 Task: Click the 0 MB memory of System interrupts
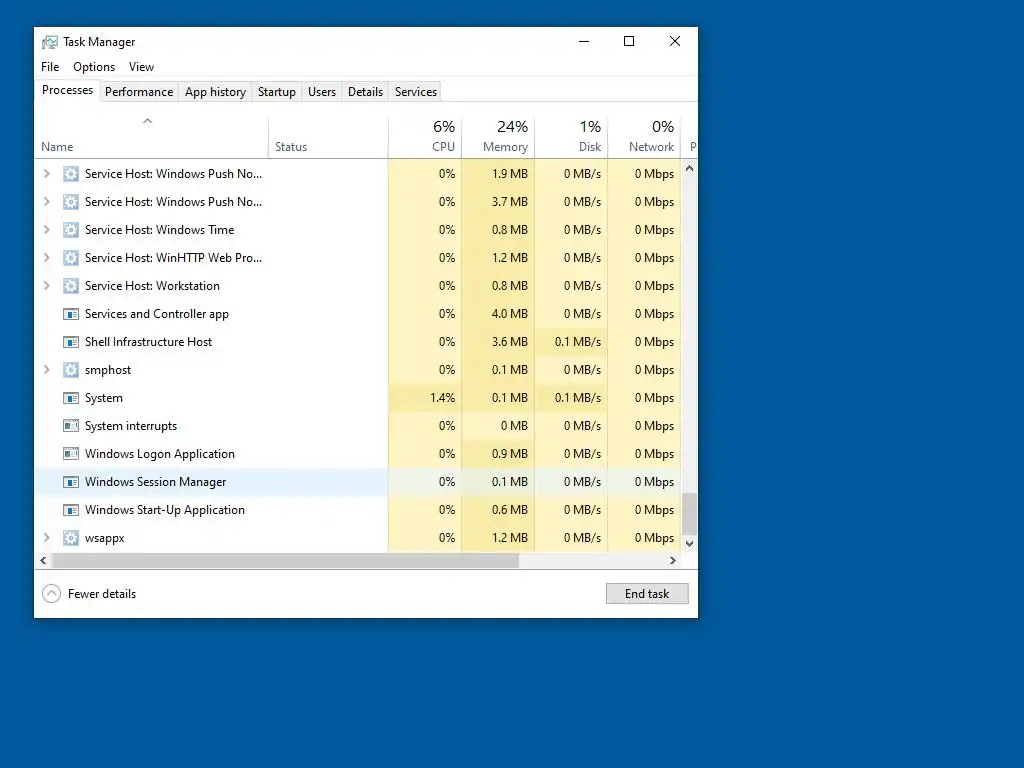pos(514,426)
